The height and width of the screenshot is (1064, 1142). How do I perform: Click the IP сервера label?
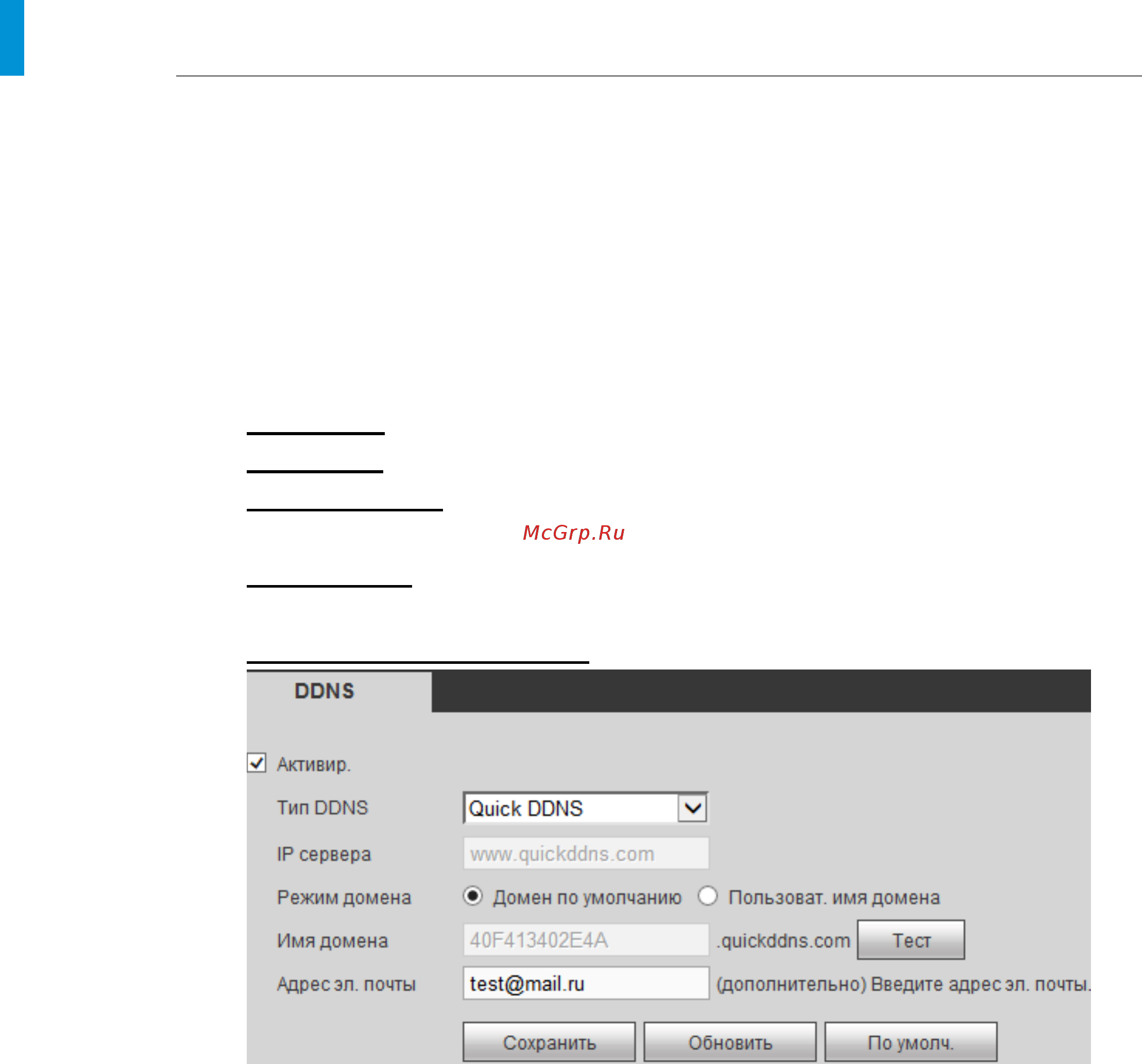(324, 854)
